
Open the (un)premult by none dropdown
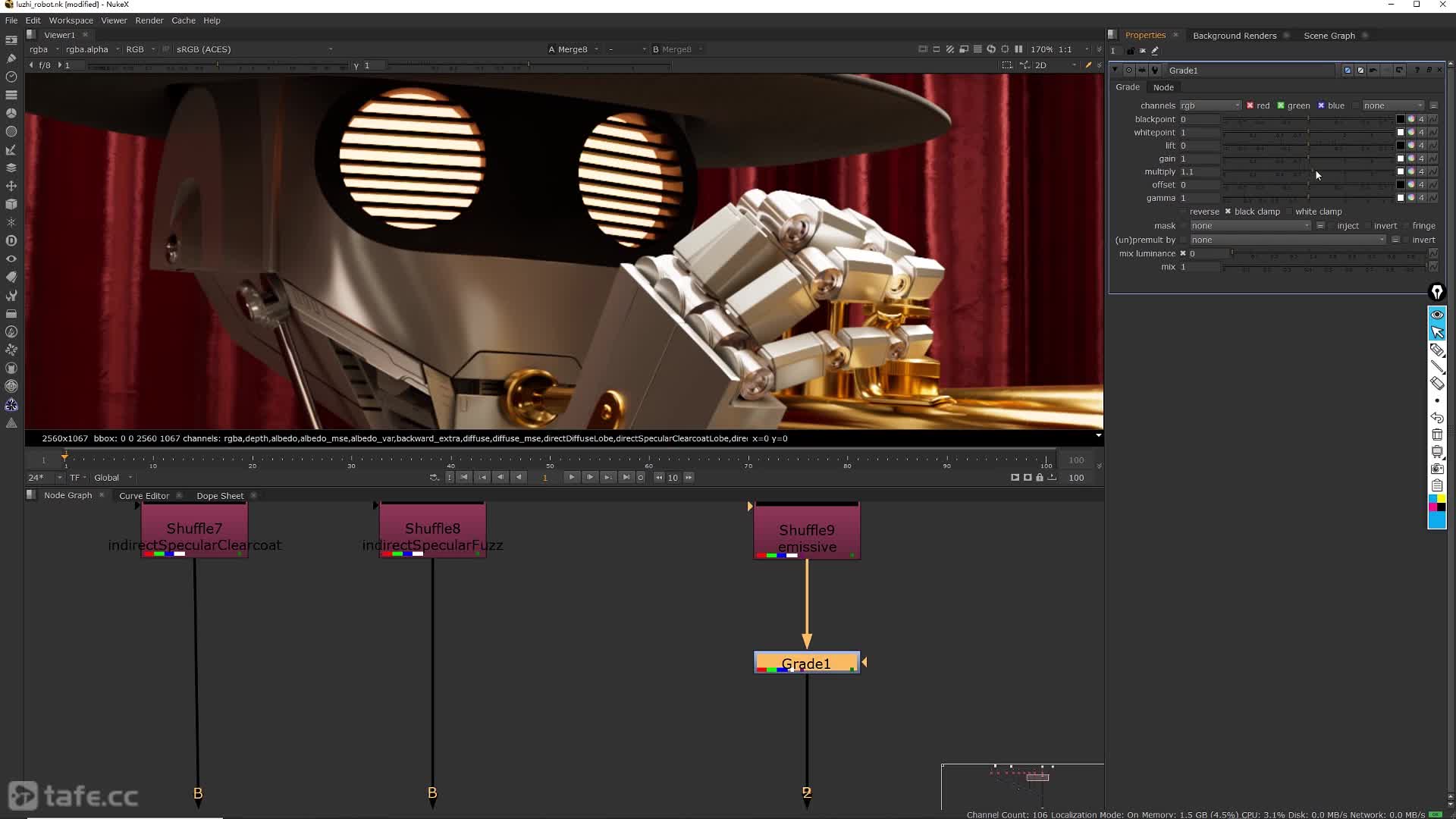coord(1288,240)
